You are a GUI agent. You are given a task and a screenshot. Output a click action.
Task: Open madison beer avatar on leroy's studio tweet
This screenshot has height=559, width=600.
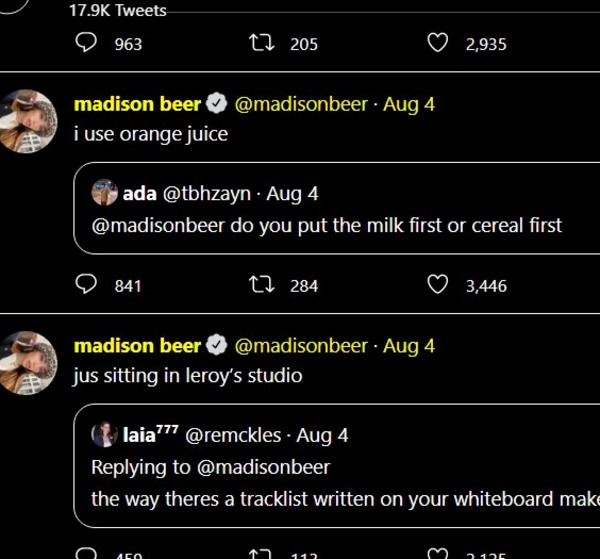(29, 363)
